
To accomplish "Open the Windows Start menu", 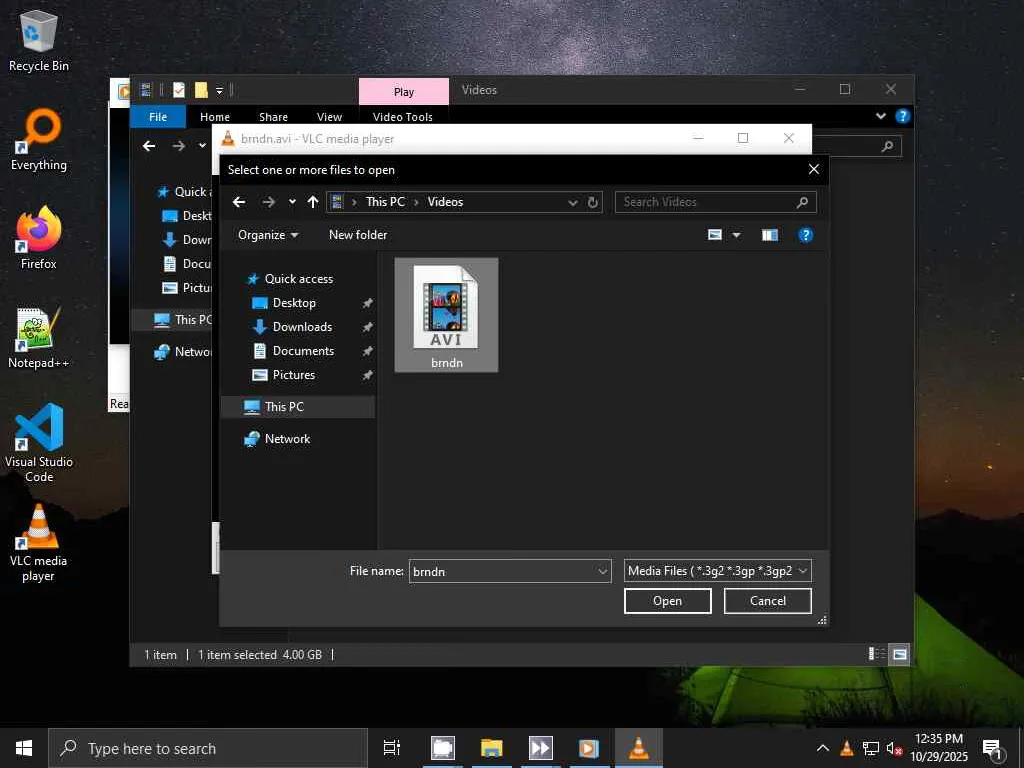I will [24, 748].
